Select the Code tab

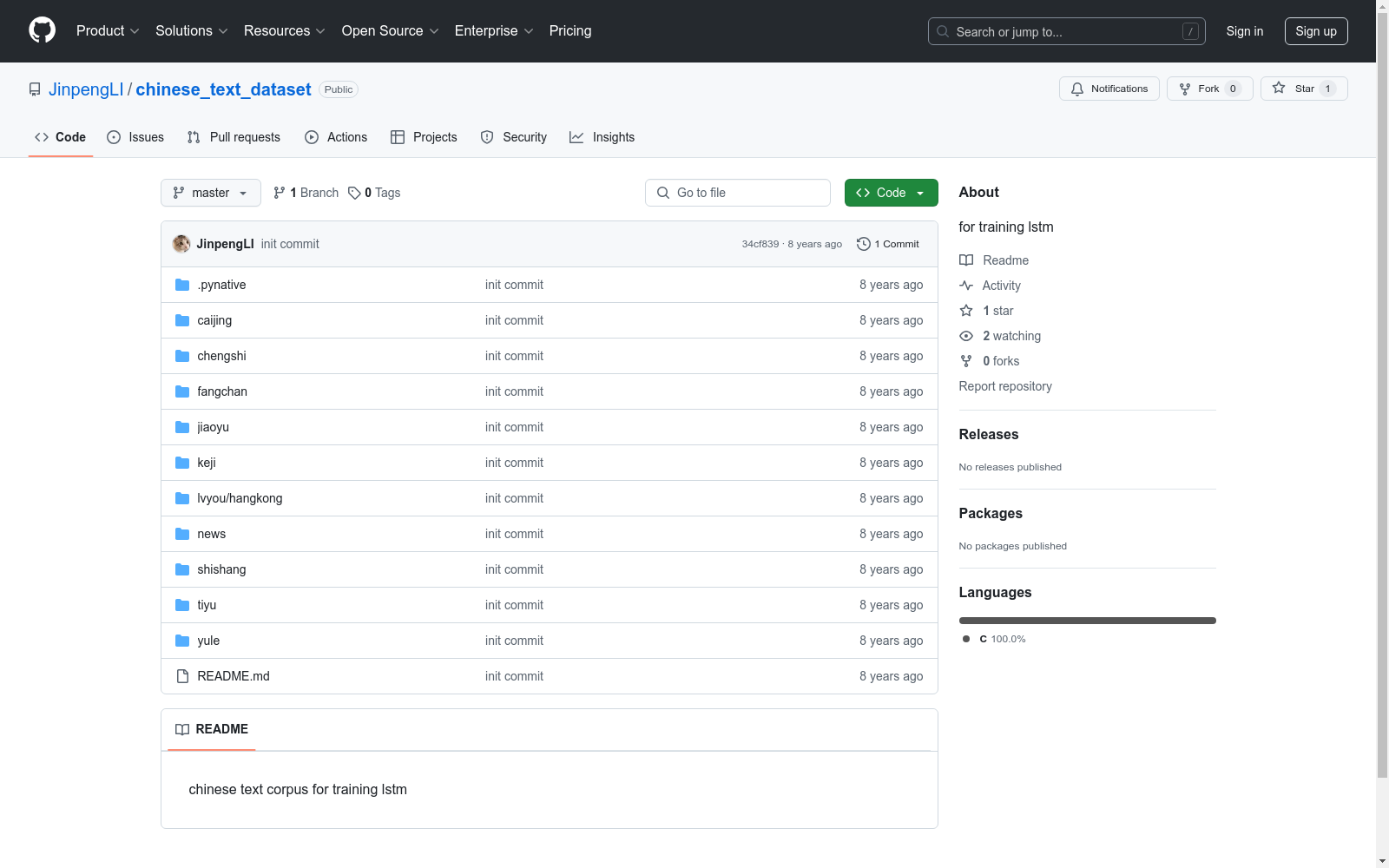click(x=61, y=137)
